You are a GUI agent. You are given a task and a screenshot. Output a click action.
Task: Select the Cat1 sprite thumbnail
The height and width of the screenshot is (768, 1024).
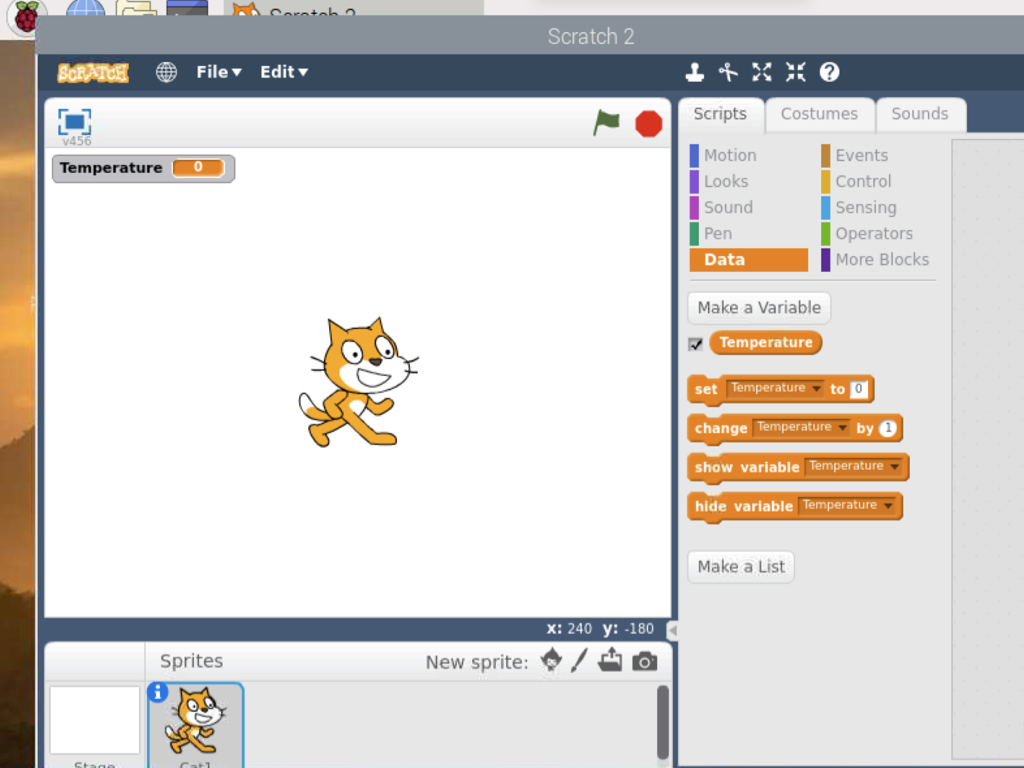(x=196, y=725)
